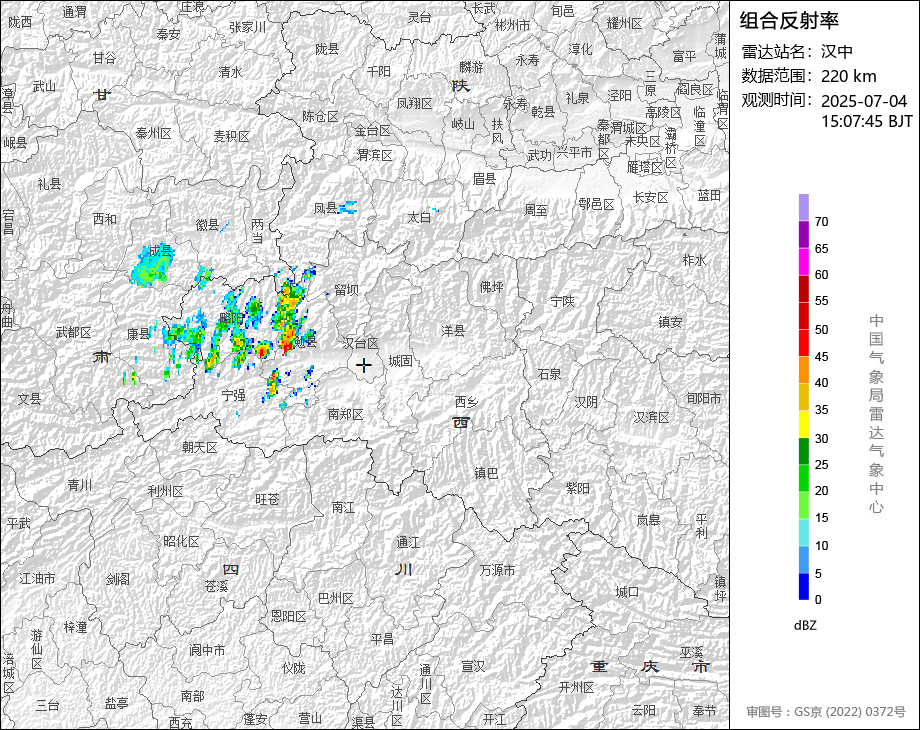
Task: Pick the bright red 45-50 dBZ swatch
Action: click(x=804, y=342)
